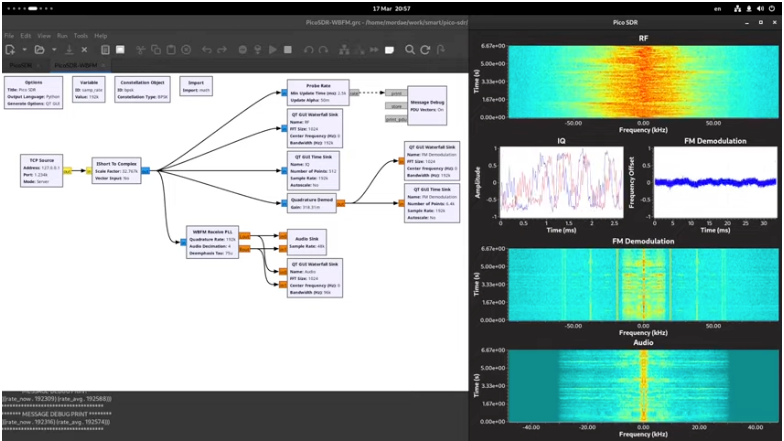This screenshot has width=784, height=441.
Task: Open hier block toolbar icon
Action: [x=440, y=50]
